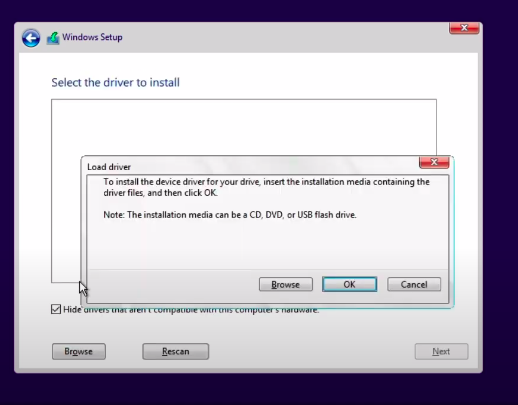Click the Browse button at bottom of Windows Setup
The image size is (518, 405).
point(79,351)
